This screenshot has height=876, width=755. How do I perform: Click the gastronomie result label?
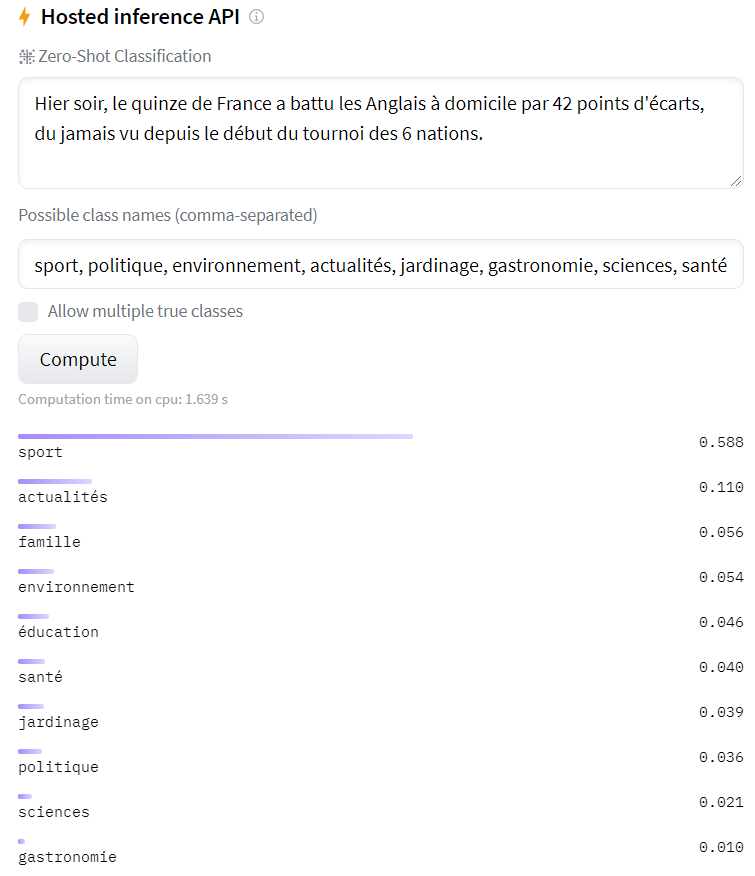pyautogui.click(x=67, y=856)
